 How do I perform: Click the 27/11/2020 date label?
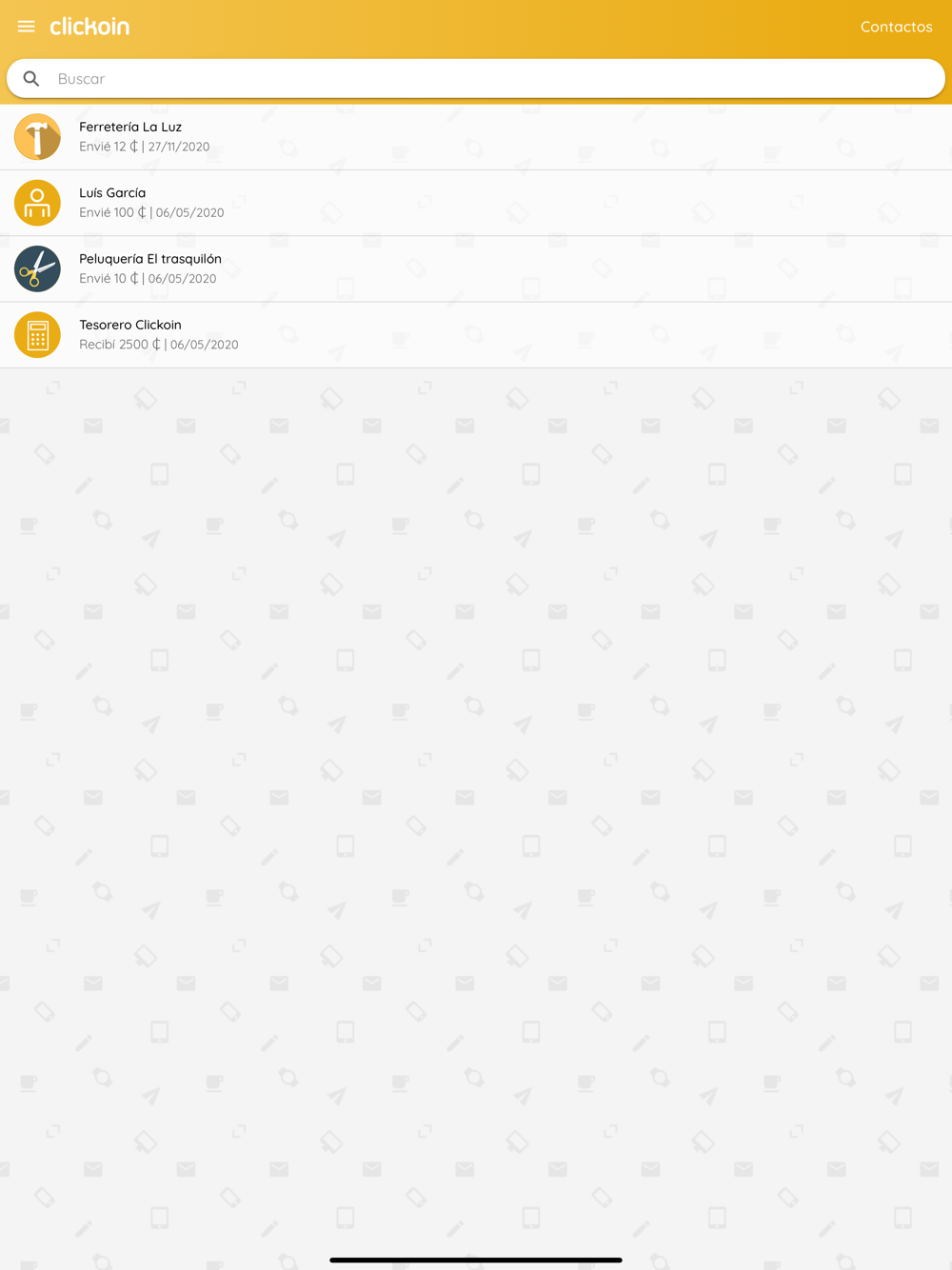pyautogui.click(x=179, y=147)
